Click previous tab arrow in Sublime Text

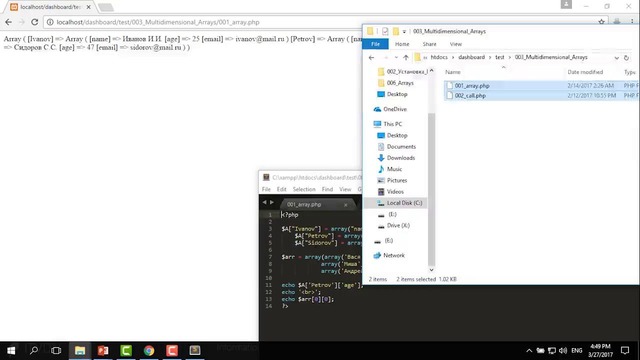point(264,202)
